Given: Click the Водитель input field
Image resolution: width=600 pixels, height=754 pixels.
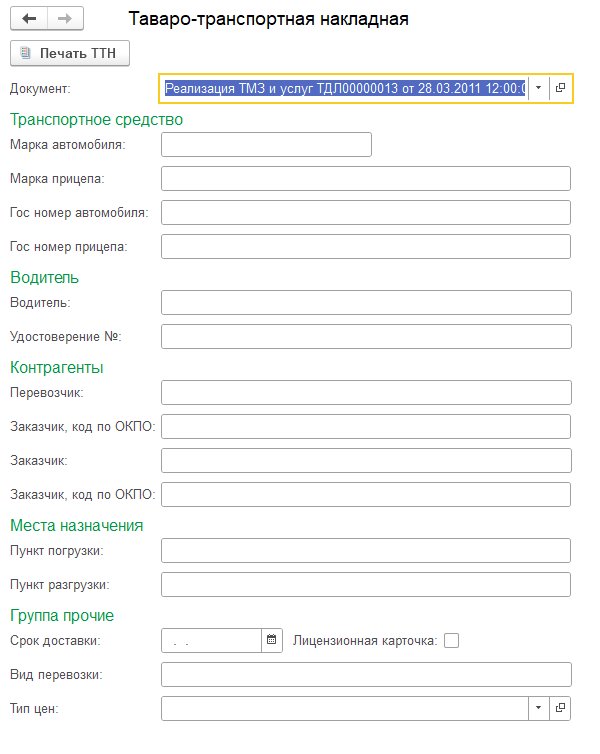Looking at the screenshot, I should point(365,302).
